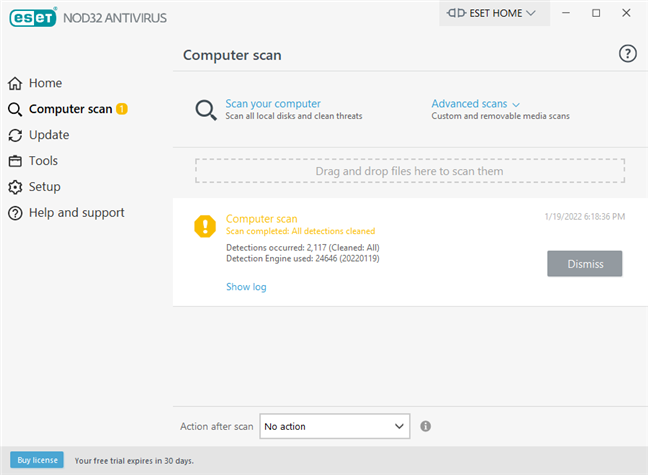Start Scan your computer
Screen dimensions: 648x475
tap(273, 104)
